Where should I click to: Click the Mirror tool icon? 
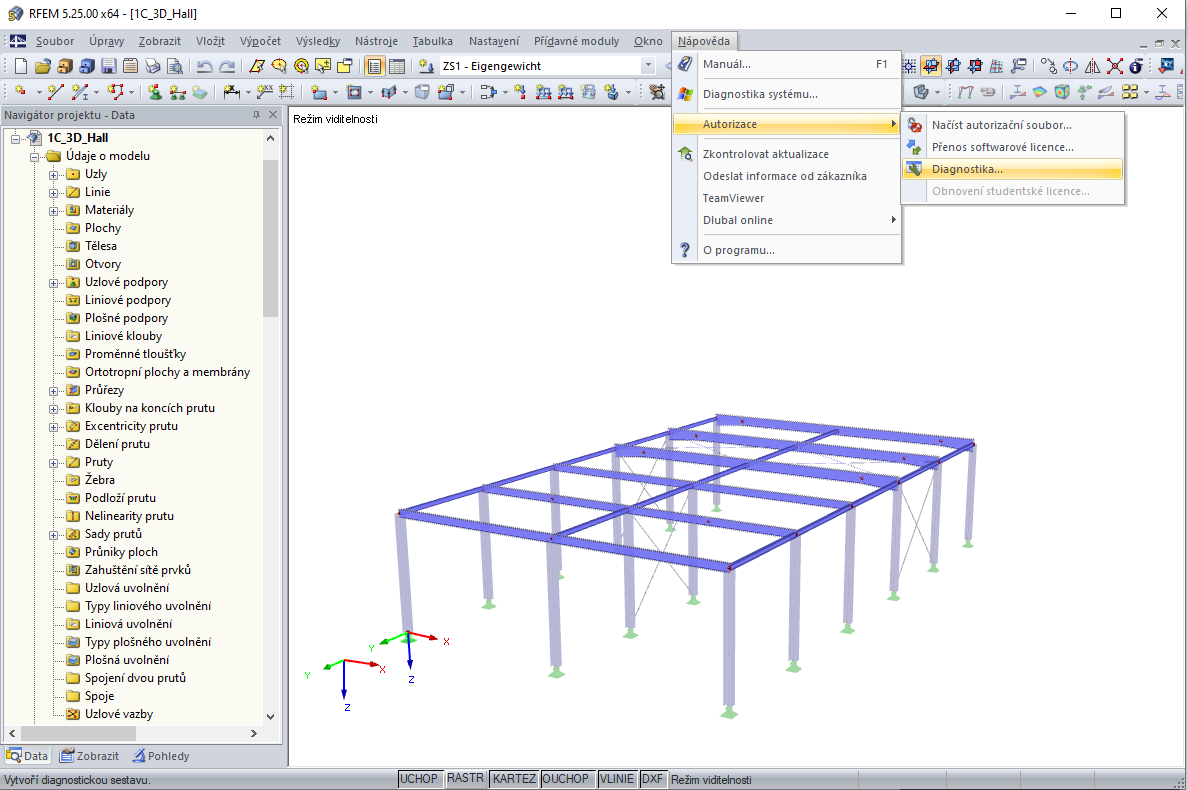click(1093, 66)
